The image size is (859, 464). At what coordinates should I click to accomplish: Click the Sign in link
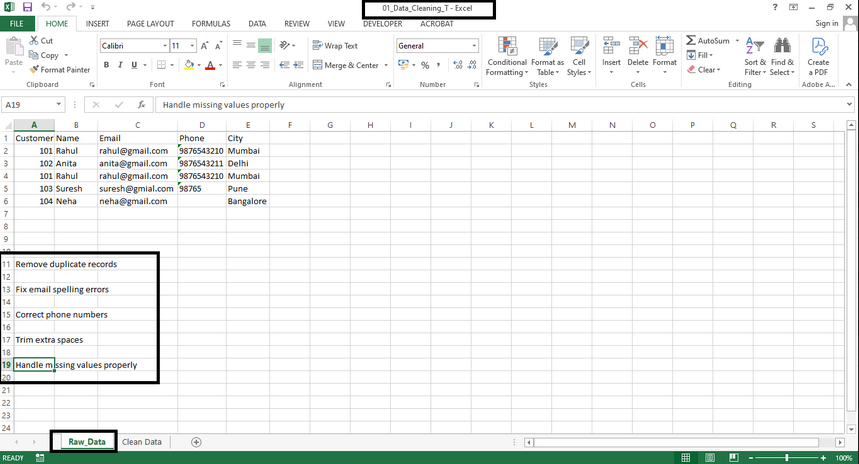click(826, 23)
